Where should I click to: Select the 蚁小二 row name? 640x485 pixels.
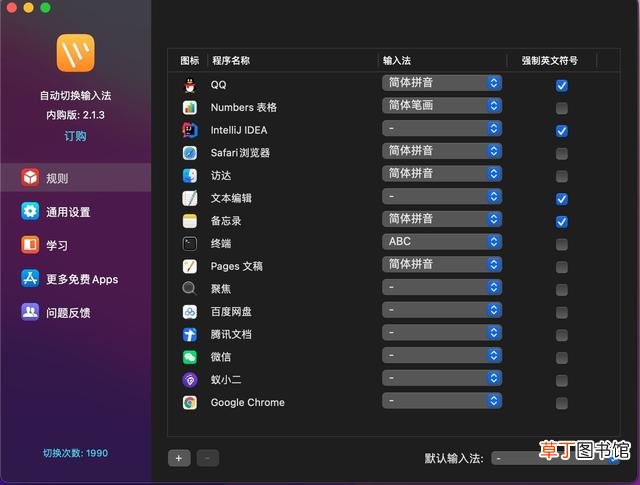pos(226,380)
